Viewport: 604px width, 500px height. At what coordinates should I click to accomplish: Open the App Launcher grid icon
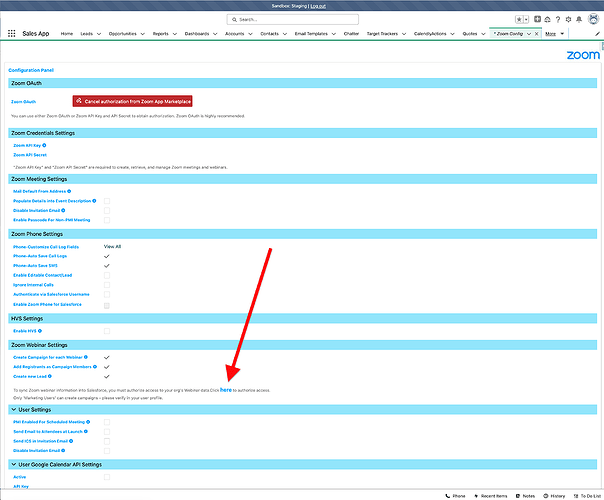point(12,34)
